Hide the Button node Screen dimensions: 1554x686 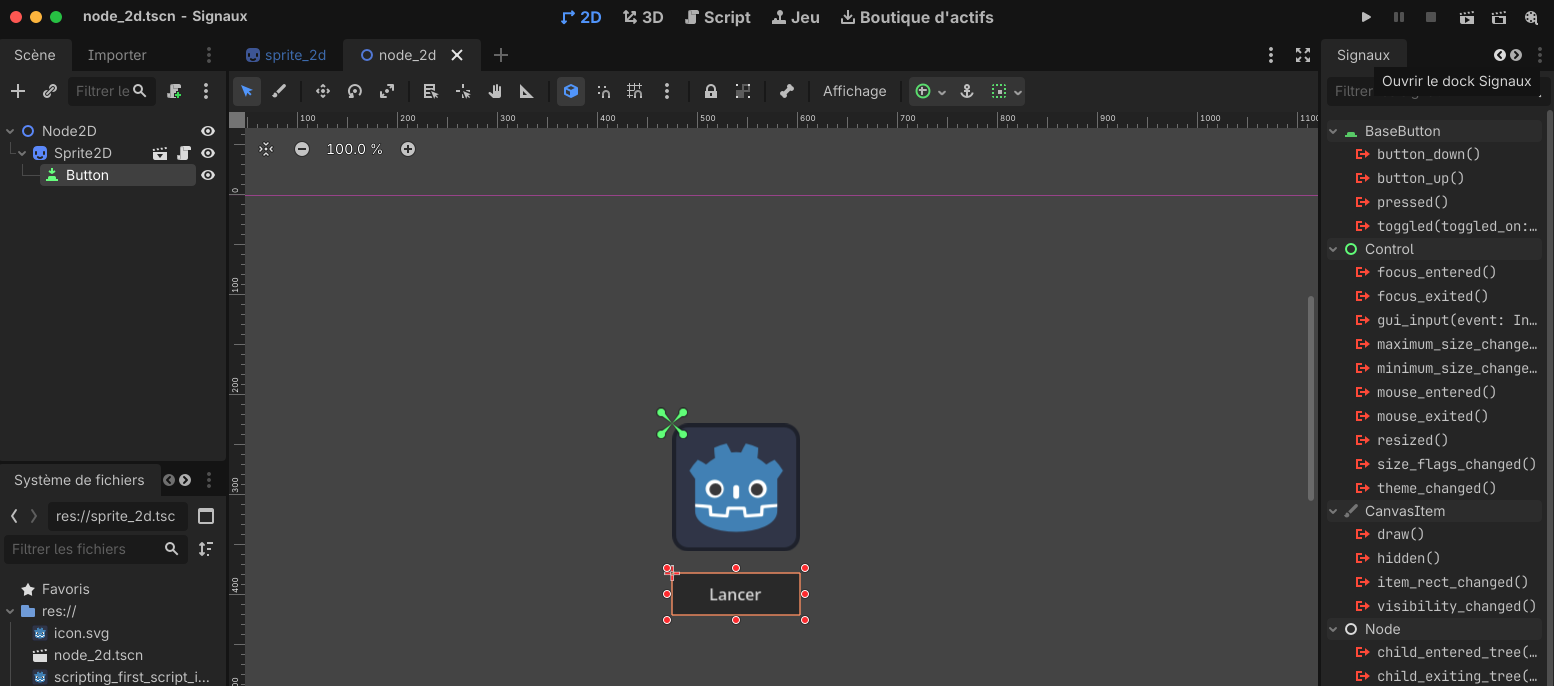pyautogui.click(x=208, y=175)
